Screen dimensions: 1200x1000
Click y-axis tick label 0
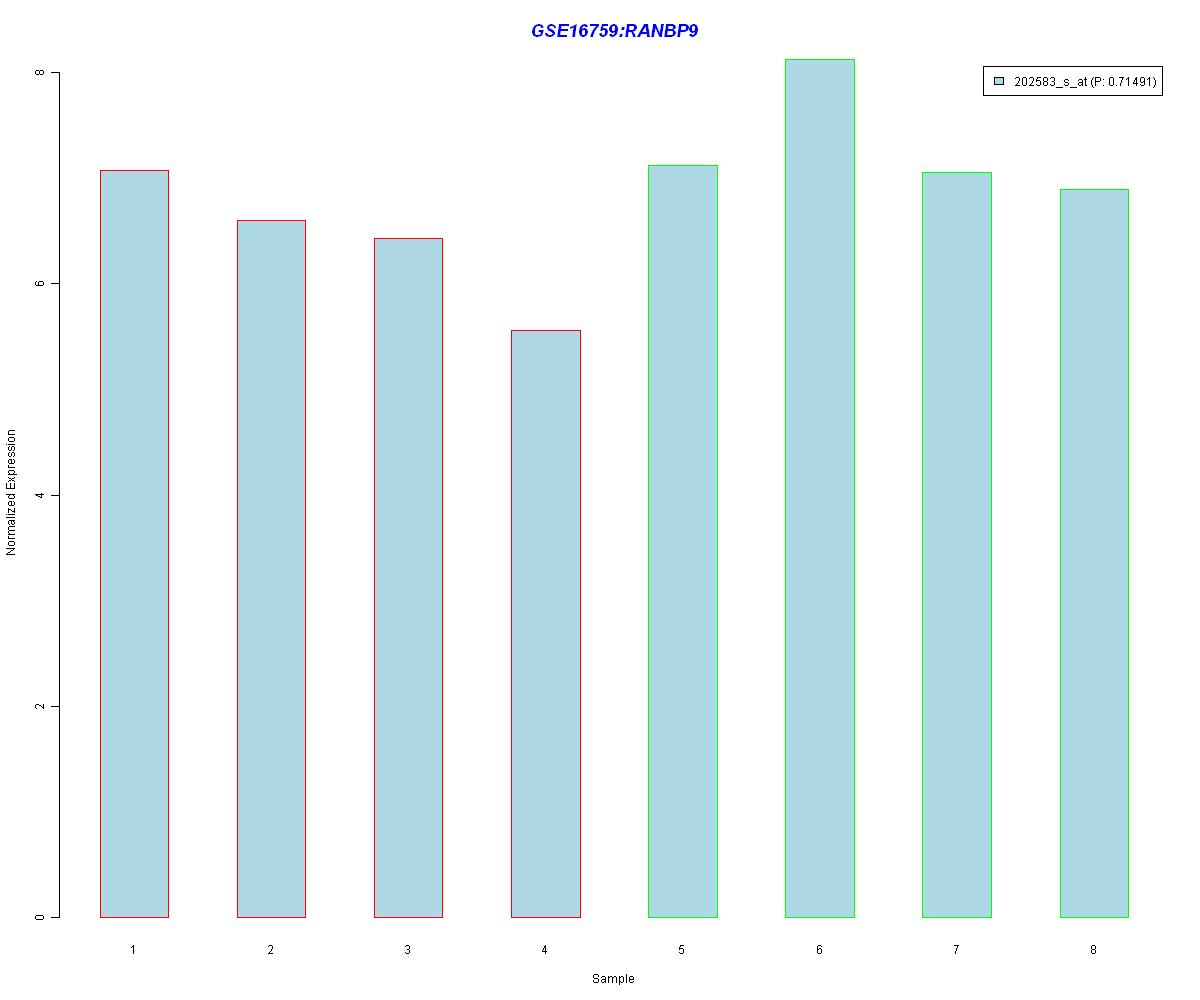tap(39, 917)
